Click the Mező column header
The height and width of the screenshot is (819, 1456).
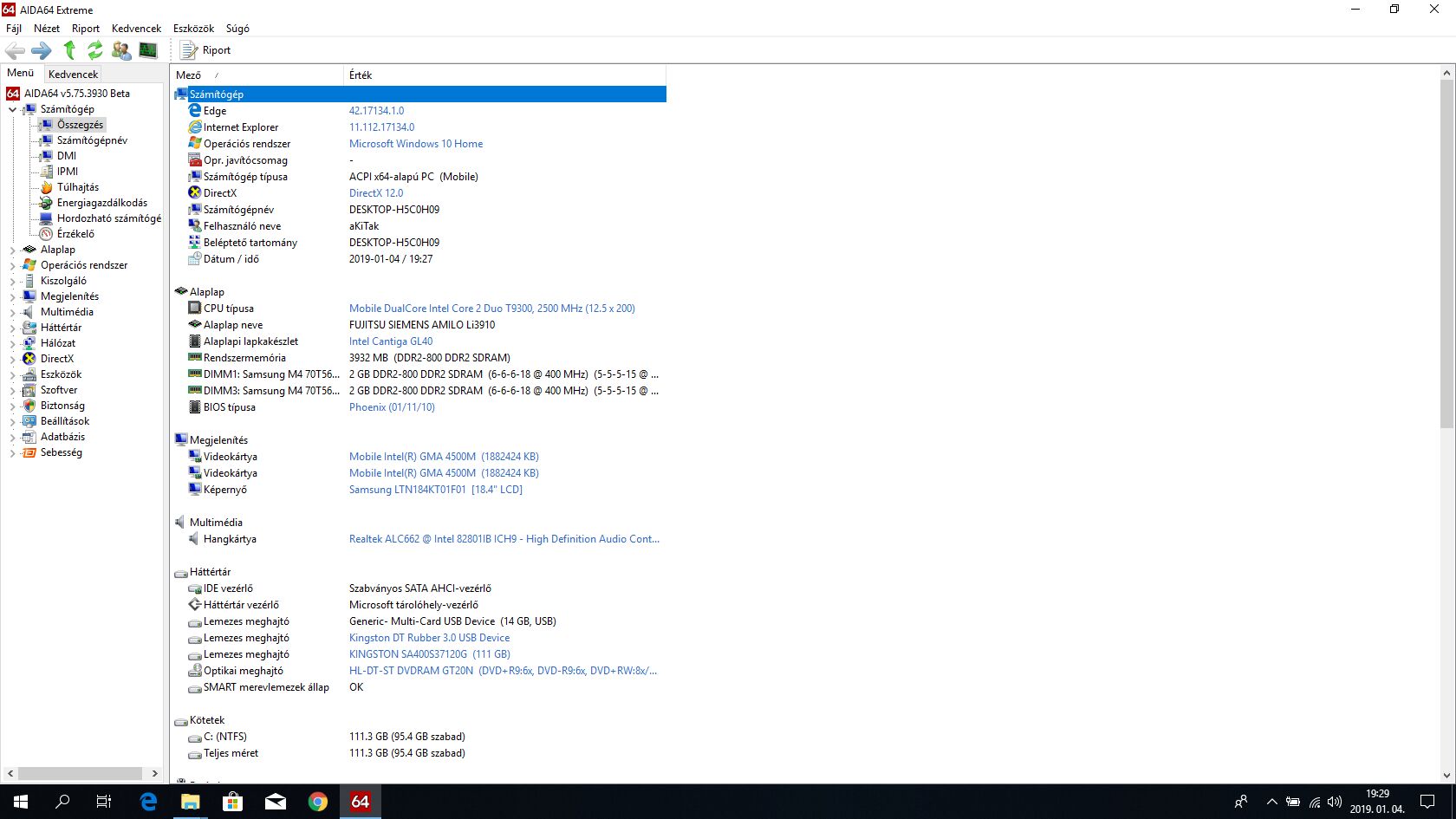point(257,75)
